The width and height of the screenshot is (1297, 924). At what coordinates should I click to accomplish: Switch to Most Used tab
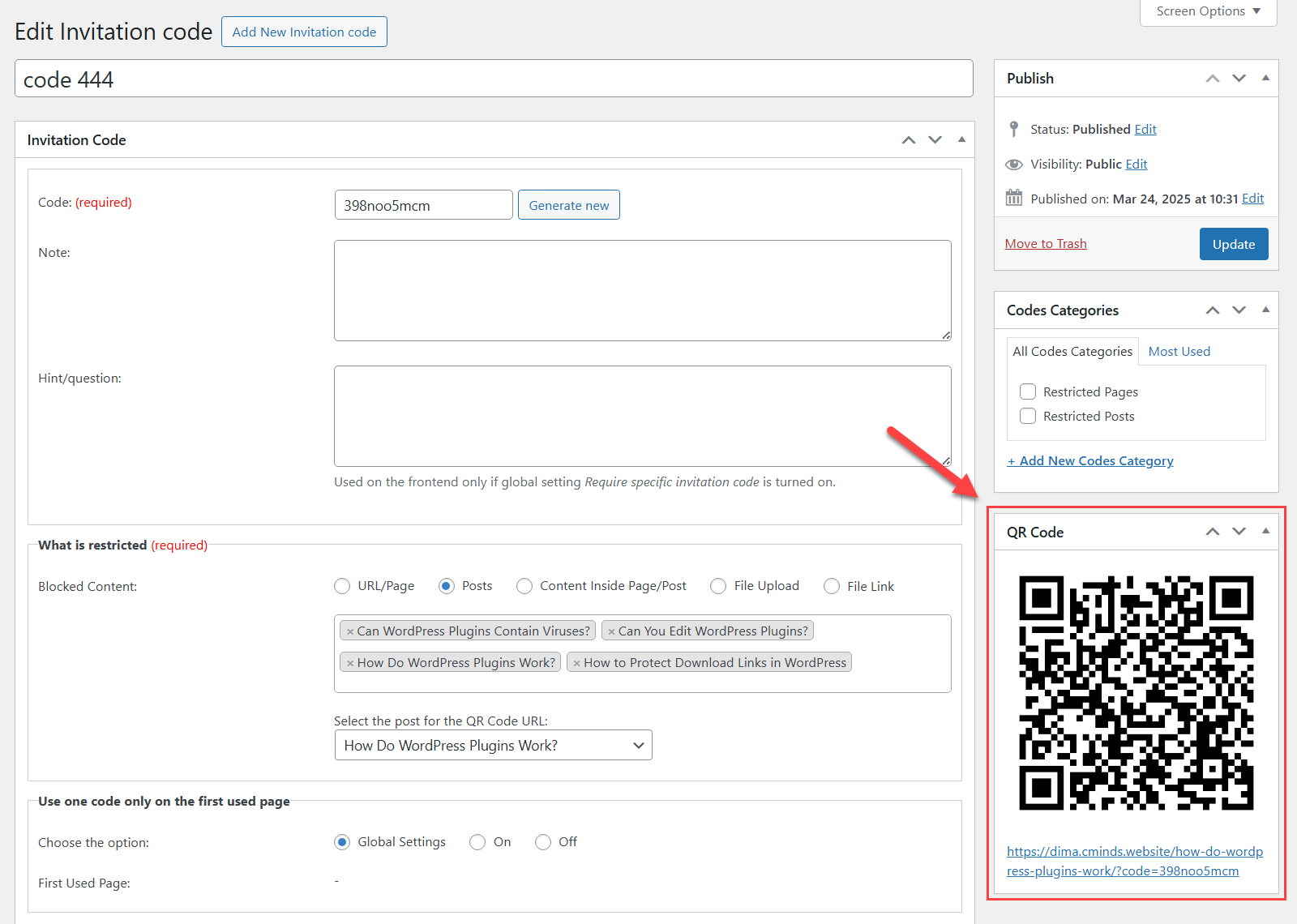coord(1179,352)
